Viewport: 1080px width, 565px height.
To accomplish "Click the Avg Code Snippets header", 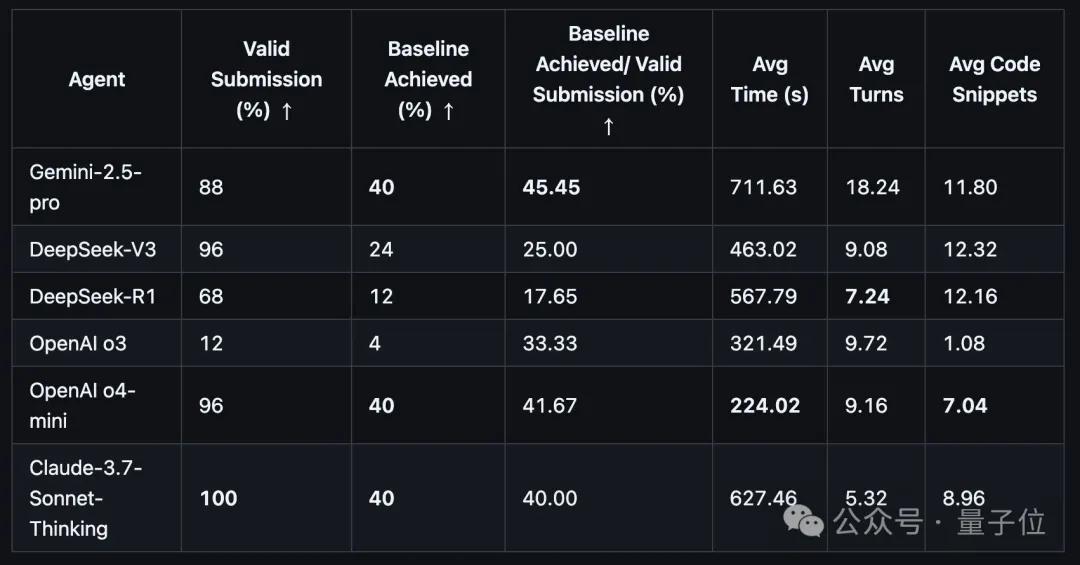I will (x=994, y=80).
